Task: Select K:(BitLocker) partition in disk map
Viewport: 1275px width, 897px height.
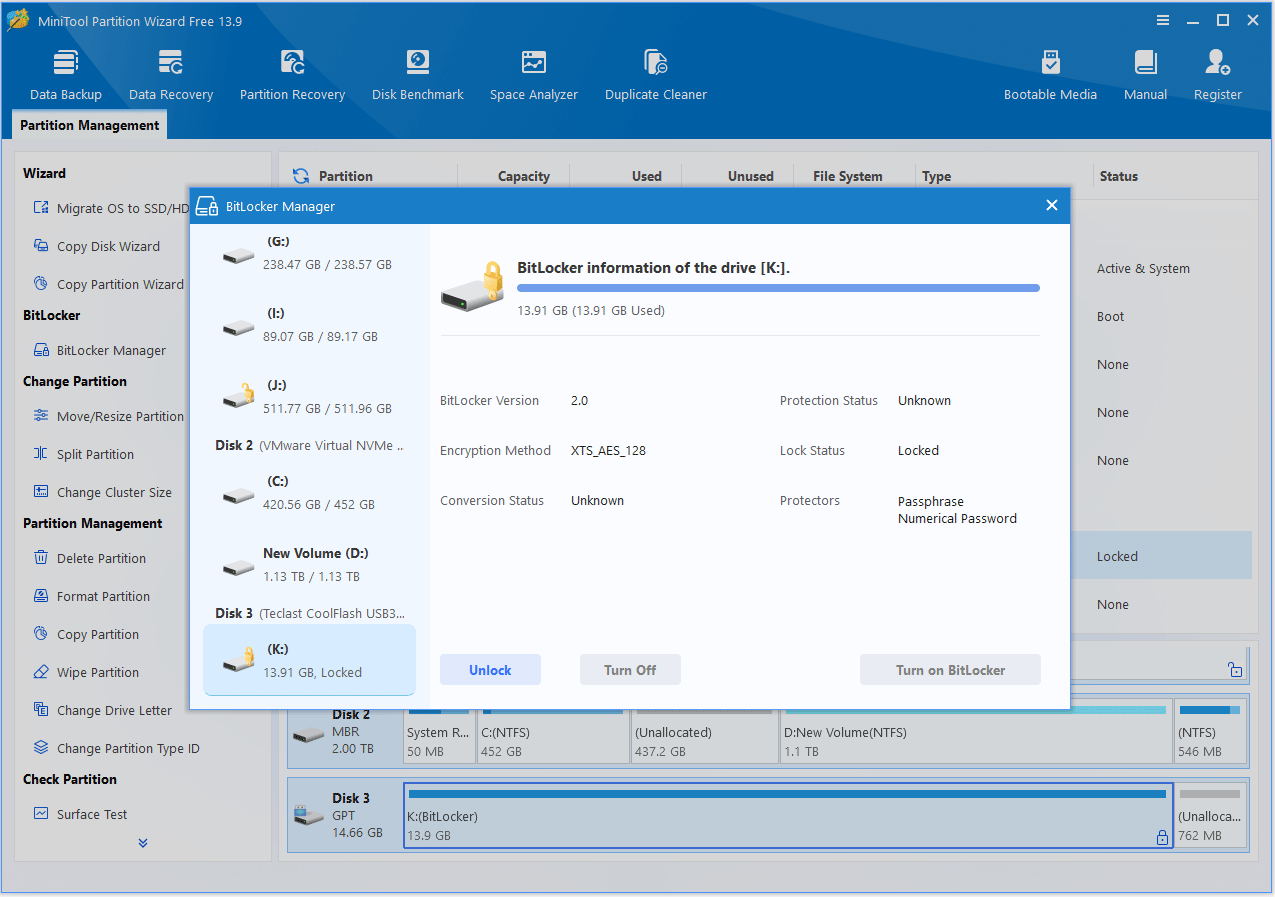Action: click(x=788, y=815)
